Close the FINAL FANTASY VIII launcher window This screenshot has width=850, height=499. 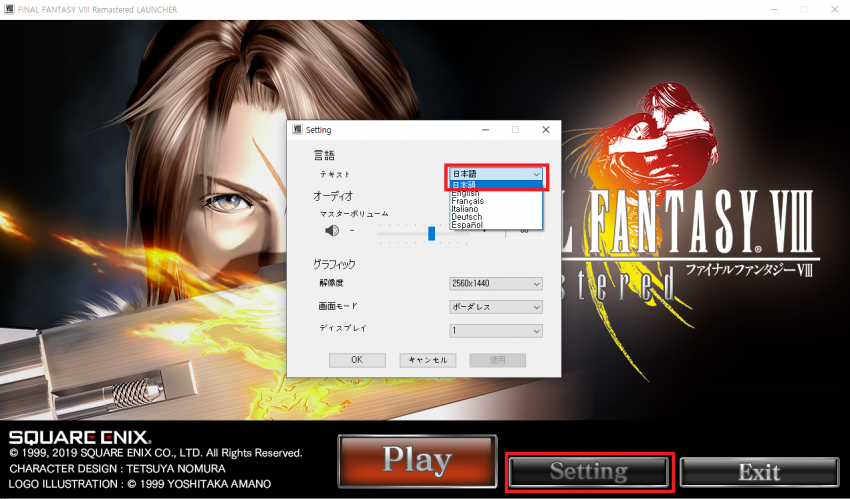coord(834,9)
